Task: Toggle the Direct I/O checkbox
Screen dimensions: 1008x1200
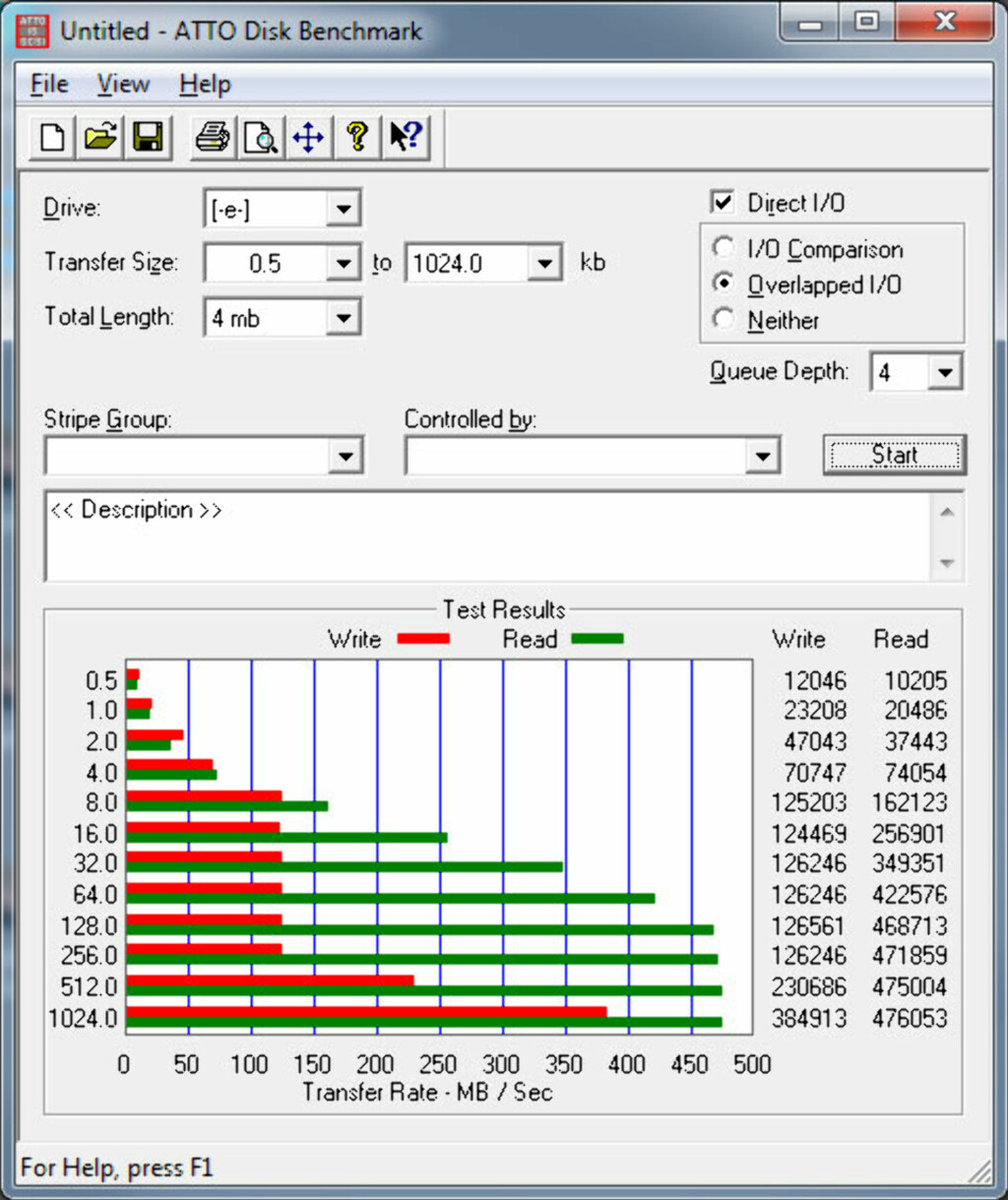Action: coord(722,202)
